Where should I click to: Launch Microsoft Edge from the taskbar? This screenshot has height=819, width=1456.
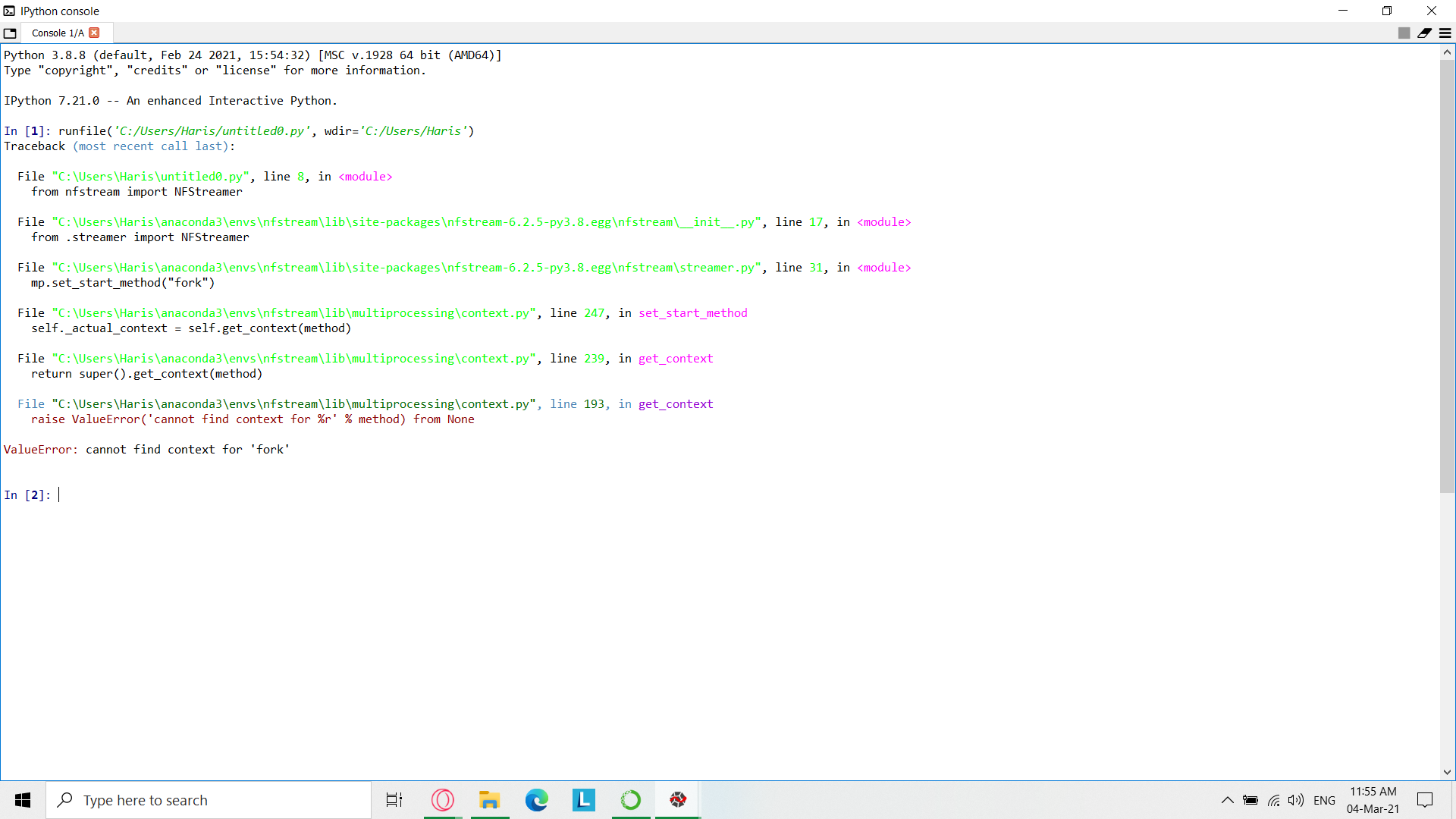point(537,800)
